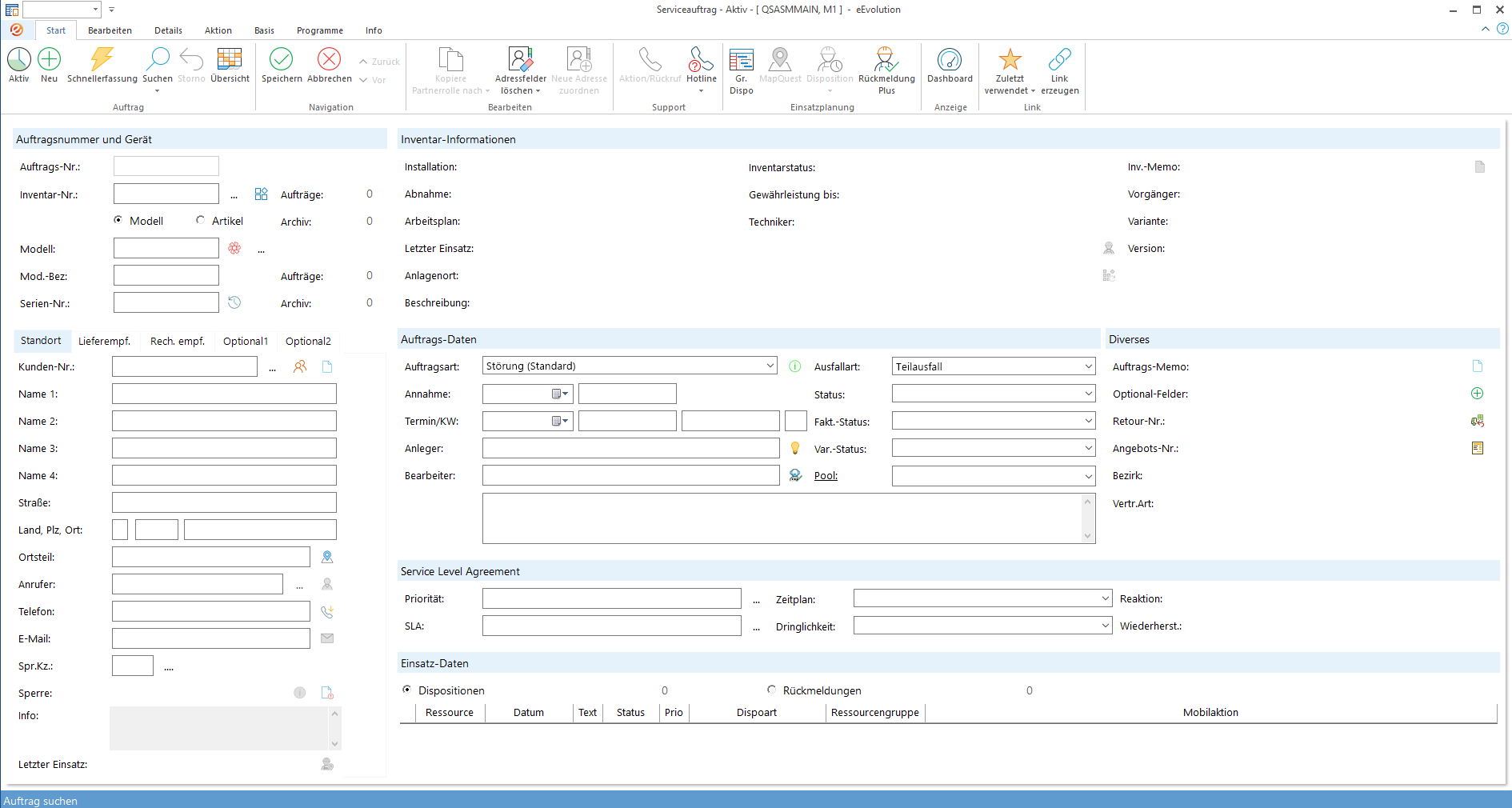Image resolution: width=1512 pixels, height=808 pixels.
Task: Switch to the Details ribbon tab
Action: (x=168, y=30)
